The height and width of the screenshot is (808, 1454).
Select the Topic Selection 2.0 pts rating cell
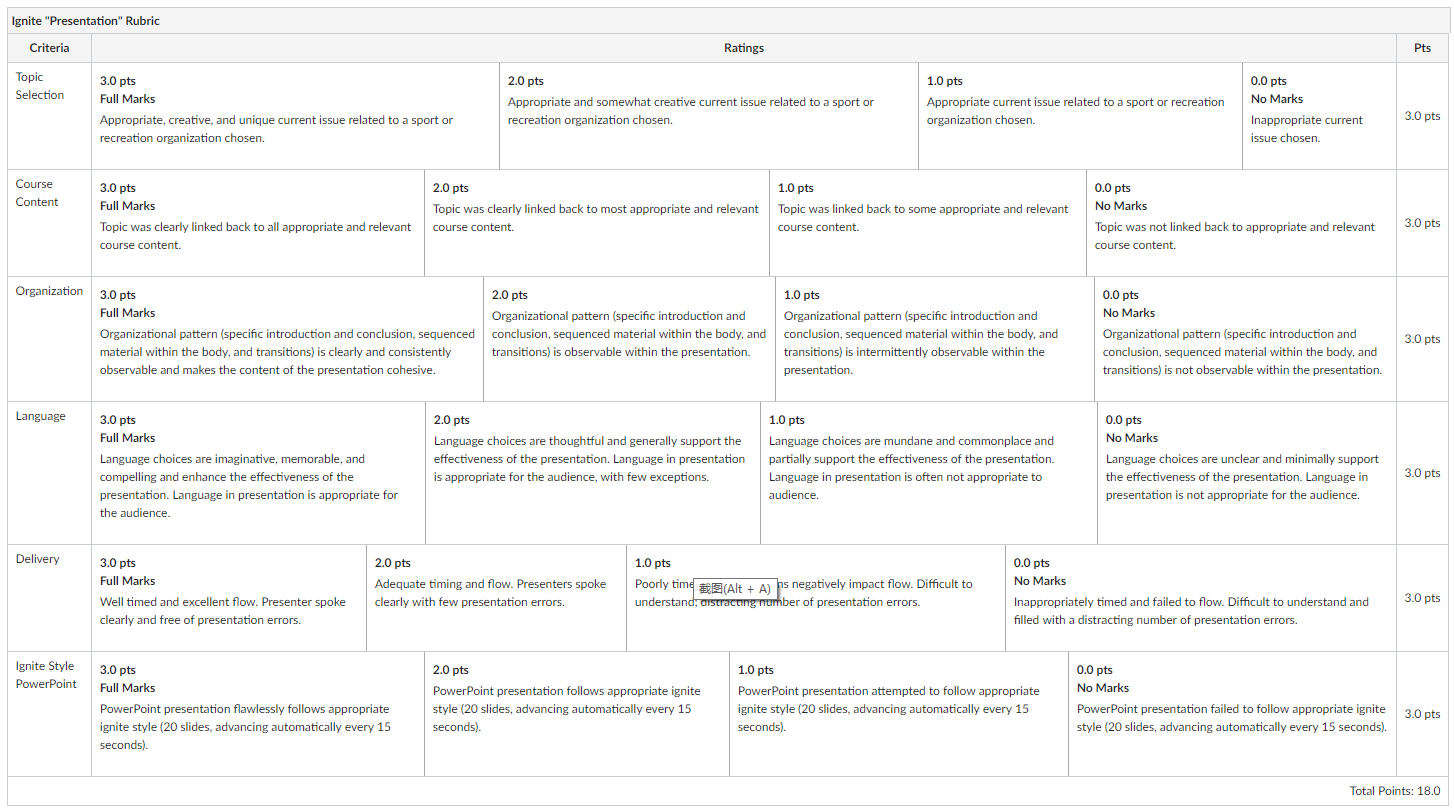point(709,116)
